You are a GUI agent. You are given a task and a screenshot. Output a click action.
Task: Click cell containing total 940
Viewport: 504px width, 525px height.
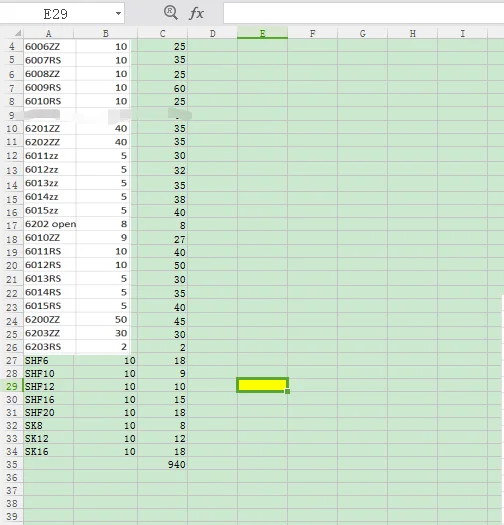click(x=162, y=464)
